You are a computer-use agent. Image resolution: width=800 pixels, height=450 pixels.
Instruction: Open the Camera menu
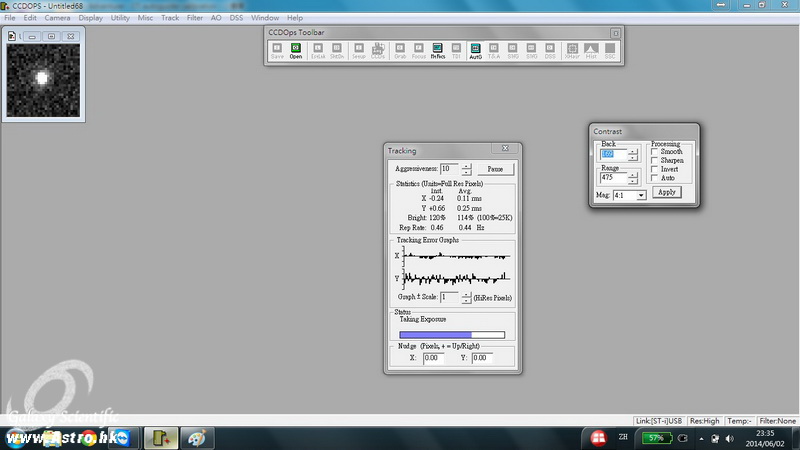(x=56, y=18)
